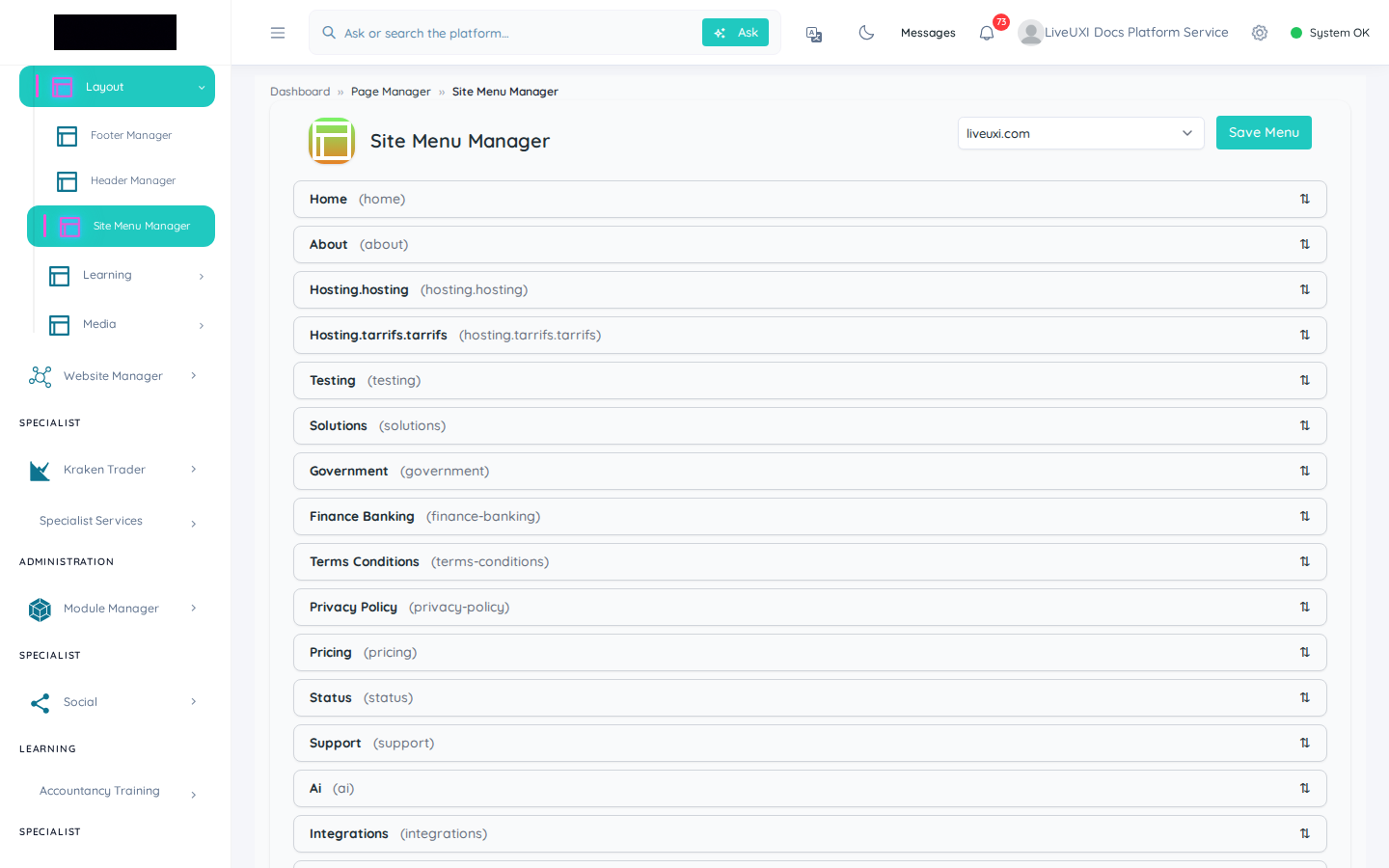
Task: Select the Hosting.tarrifs.tarrifs menu row
Action: click(x=810, y=336)
